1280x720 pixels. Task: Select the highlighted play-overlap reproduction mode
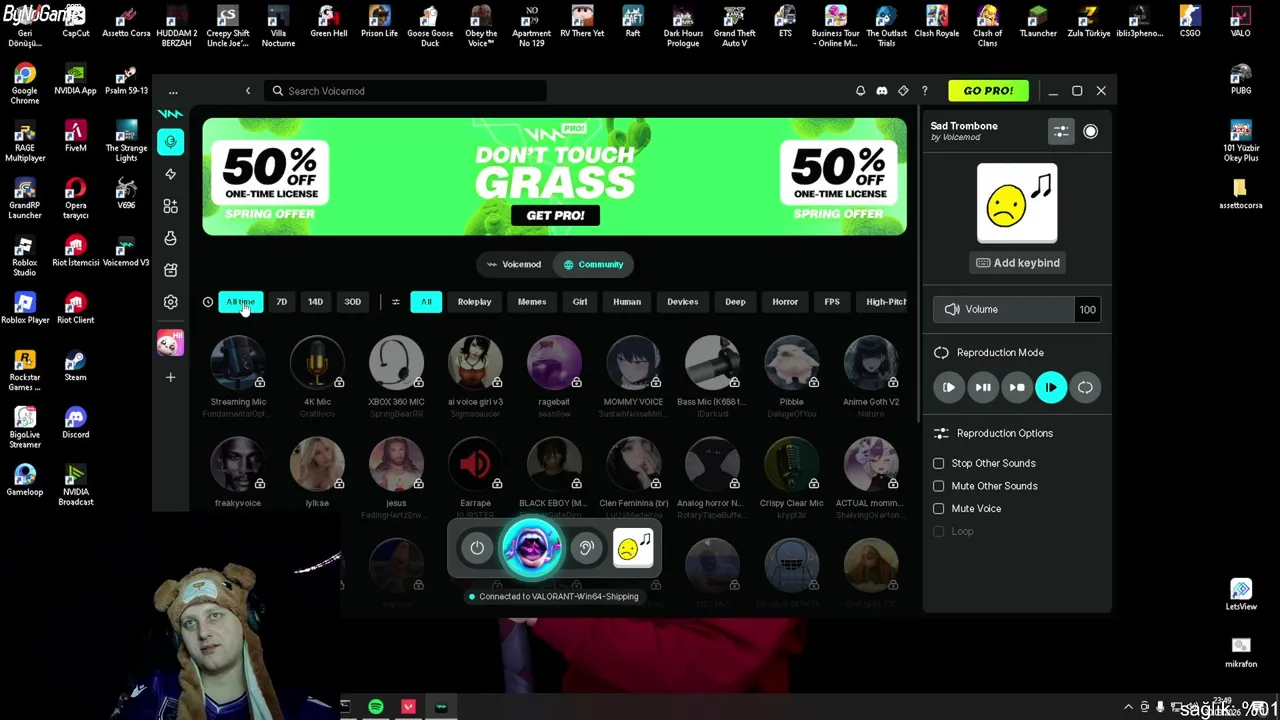coord(1051,387)
